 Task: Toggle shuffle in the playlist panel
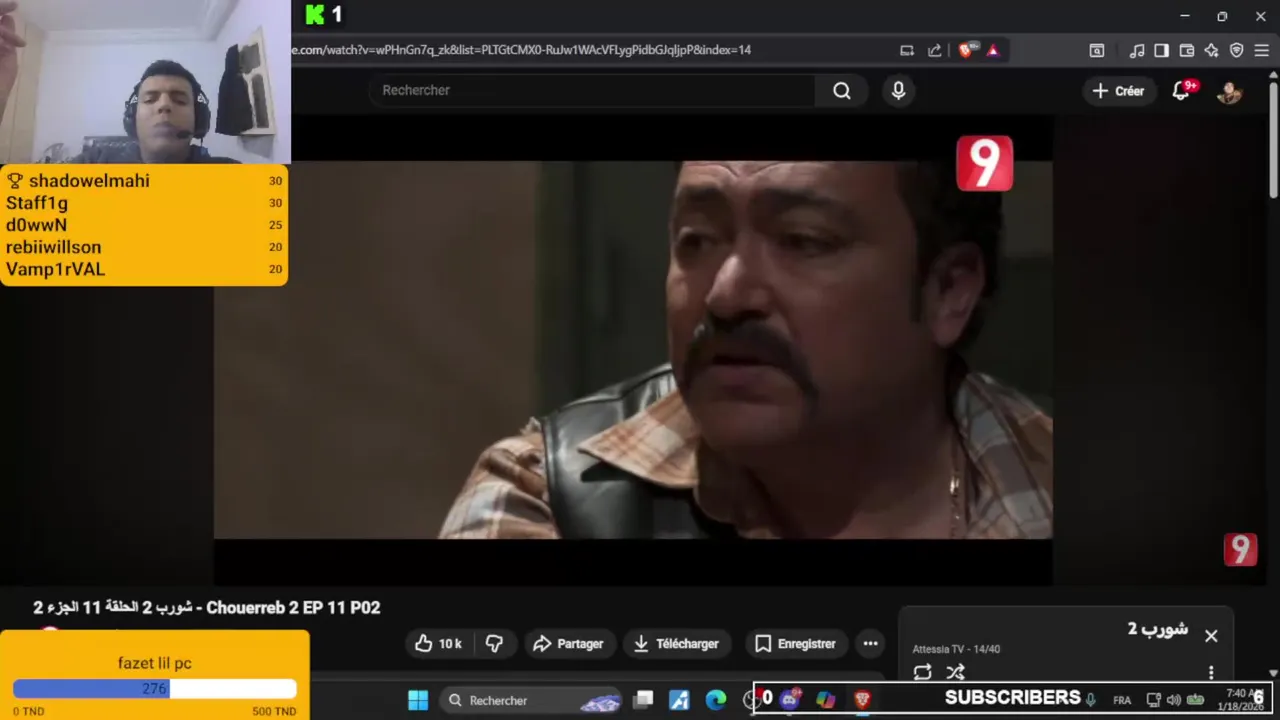(956, 672)
